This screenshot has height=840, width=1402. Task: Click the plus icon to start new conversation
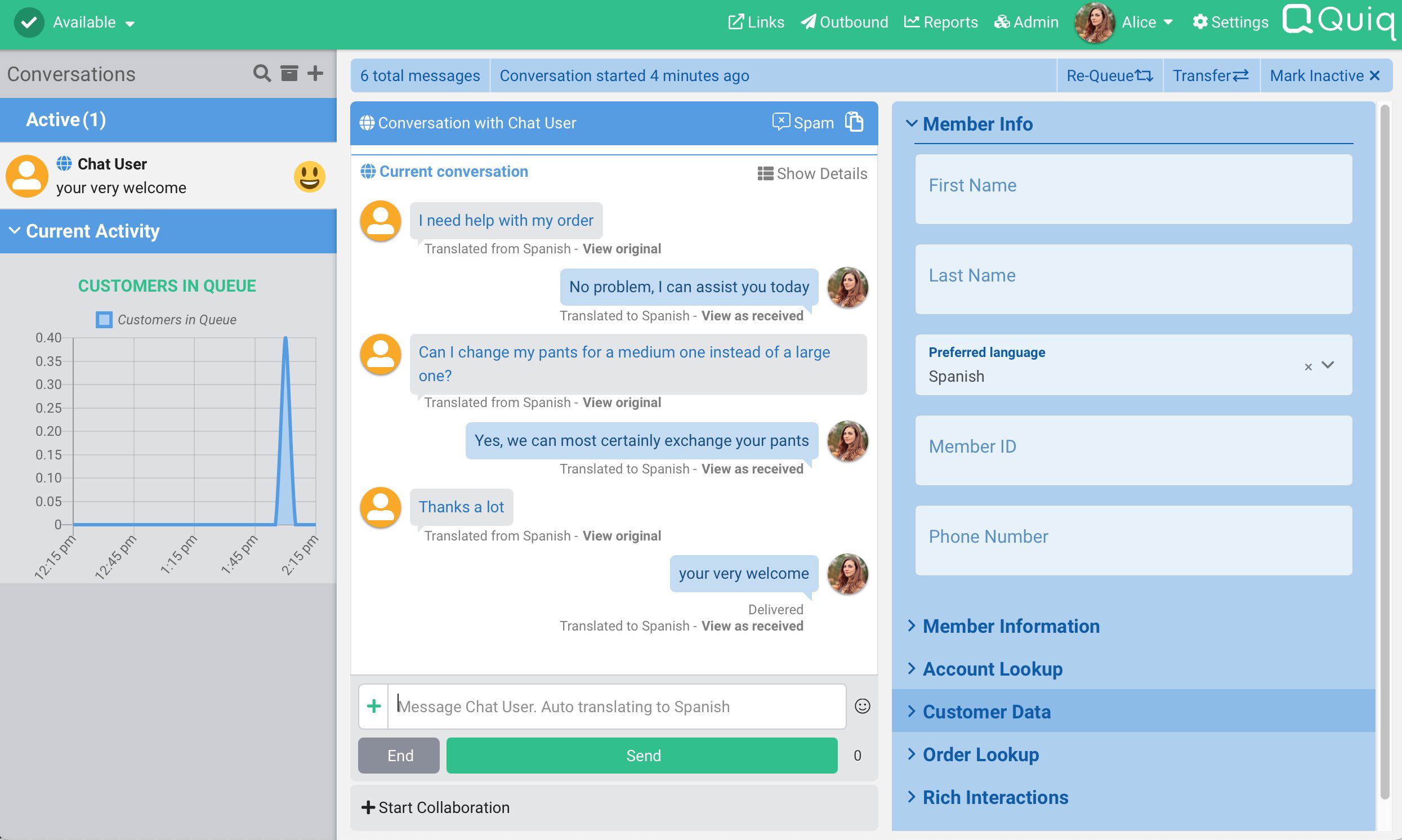click(x=315, y=74)
